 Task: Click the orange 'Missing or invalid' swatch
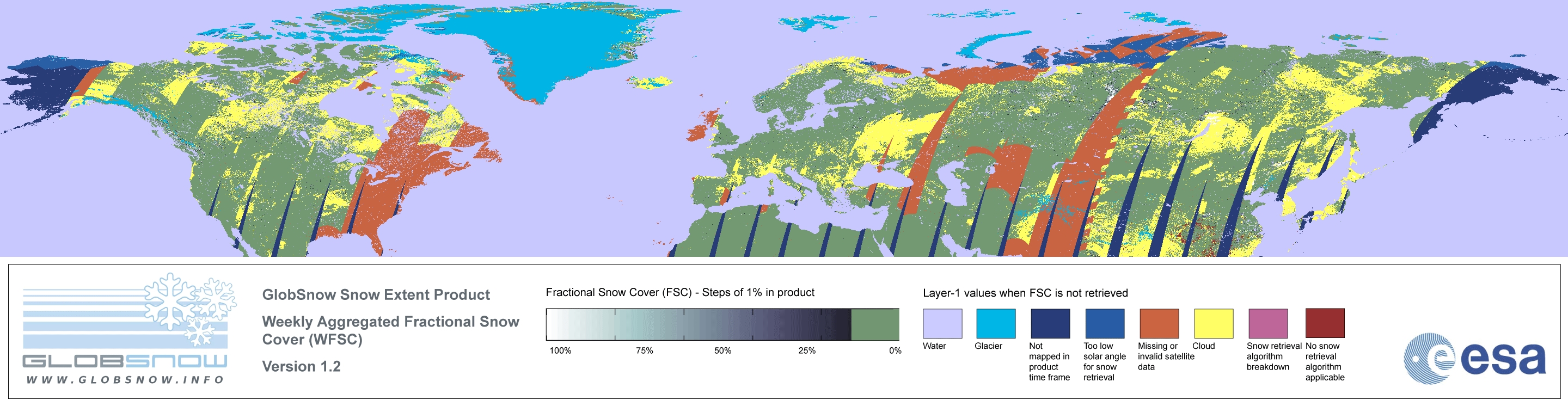click(x=1159, y=323)
